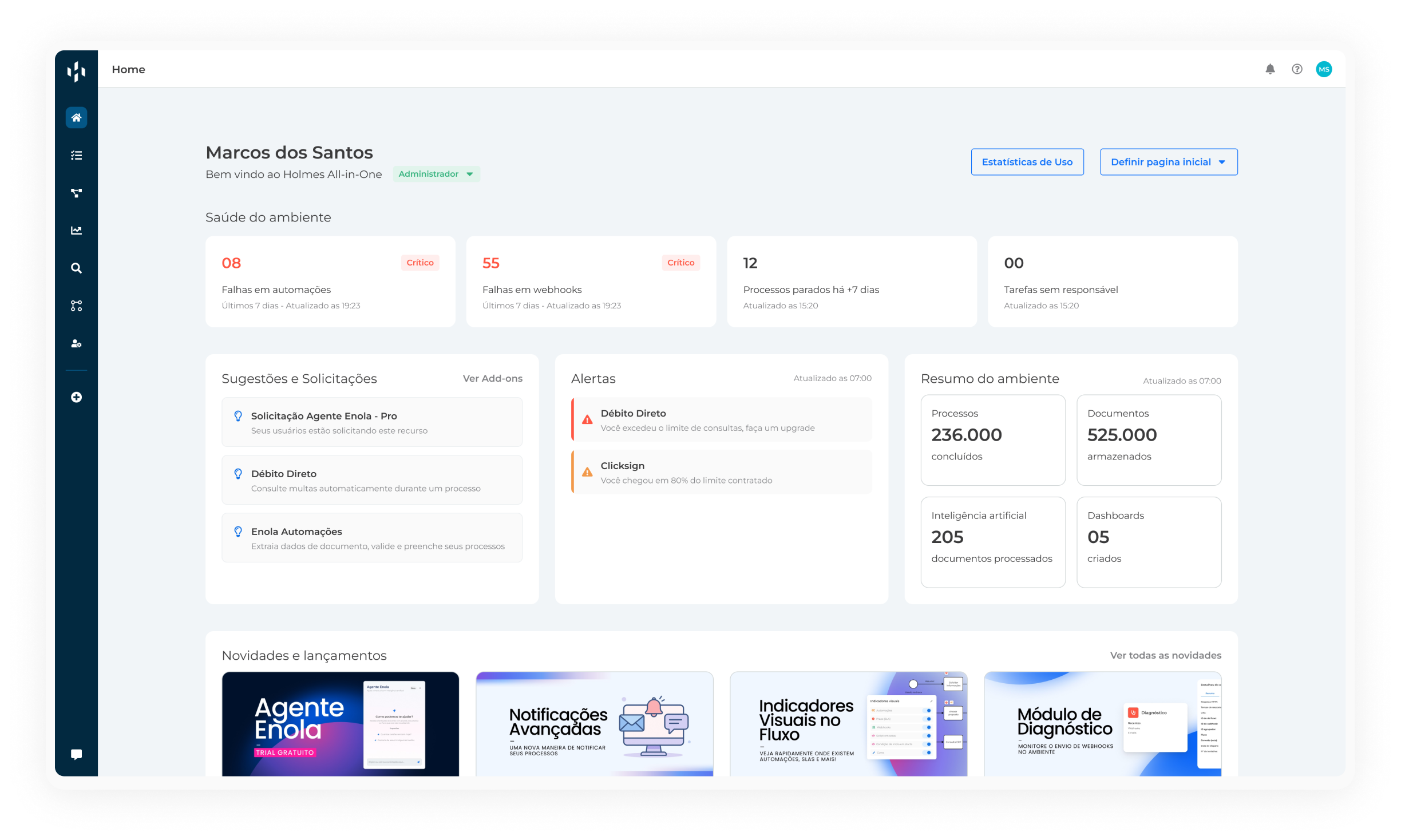Click the Holmes logo in sidebar
1401x840 pixels.
coord(76,71)
